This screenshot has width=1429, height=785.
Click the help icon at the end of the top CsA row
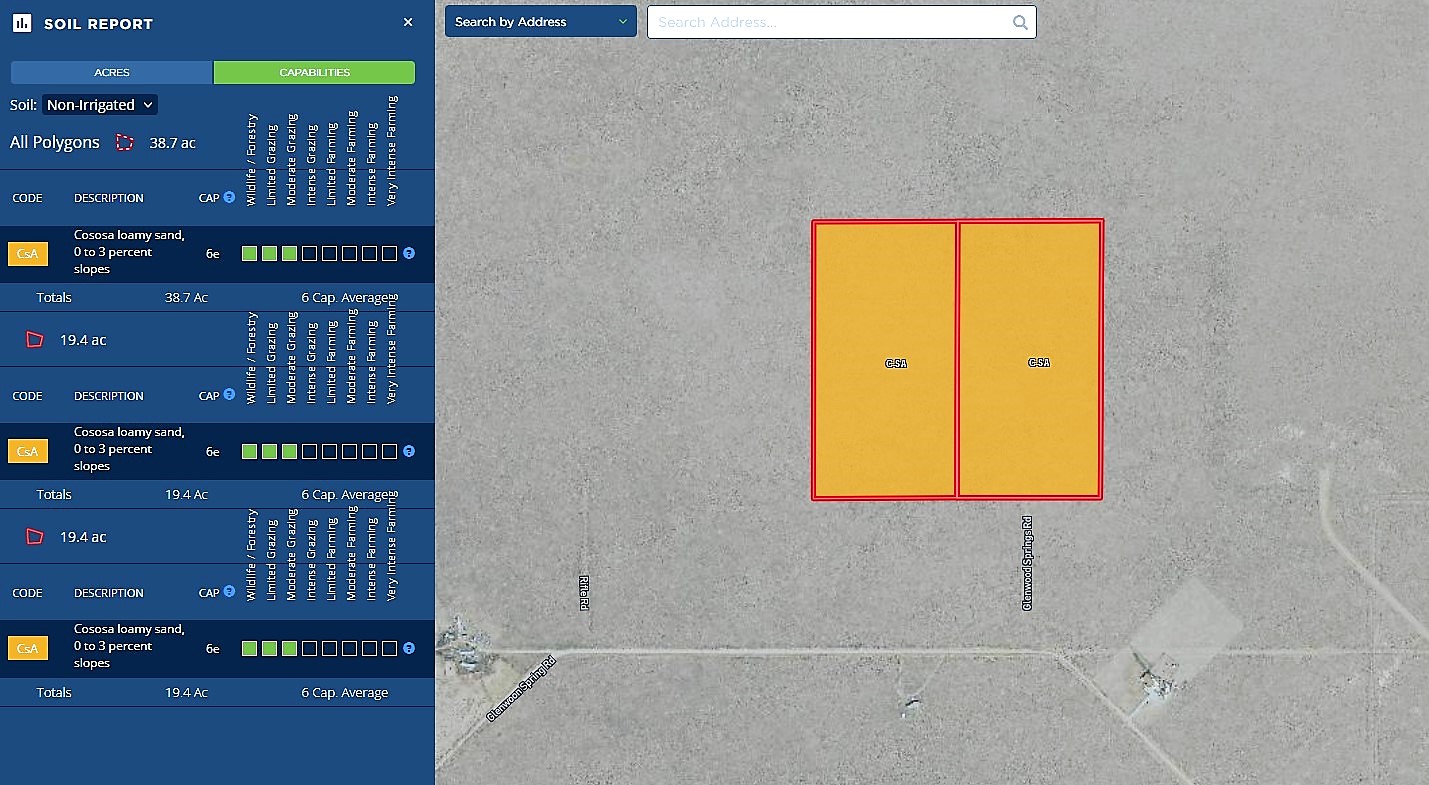pyautogui.click(x=409, y=254)
